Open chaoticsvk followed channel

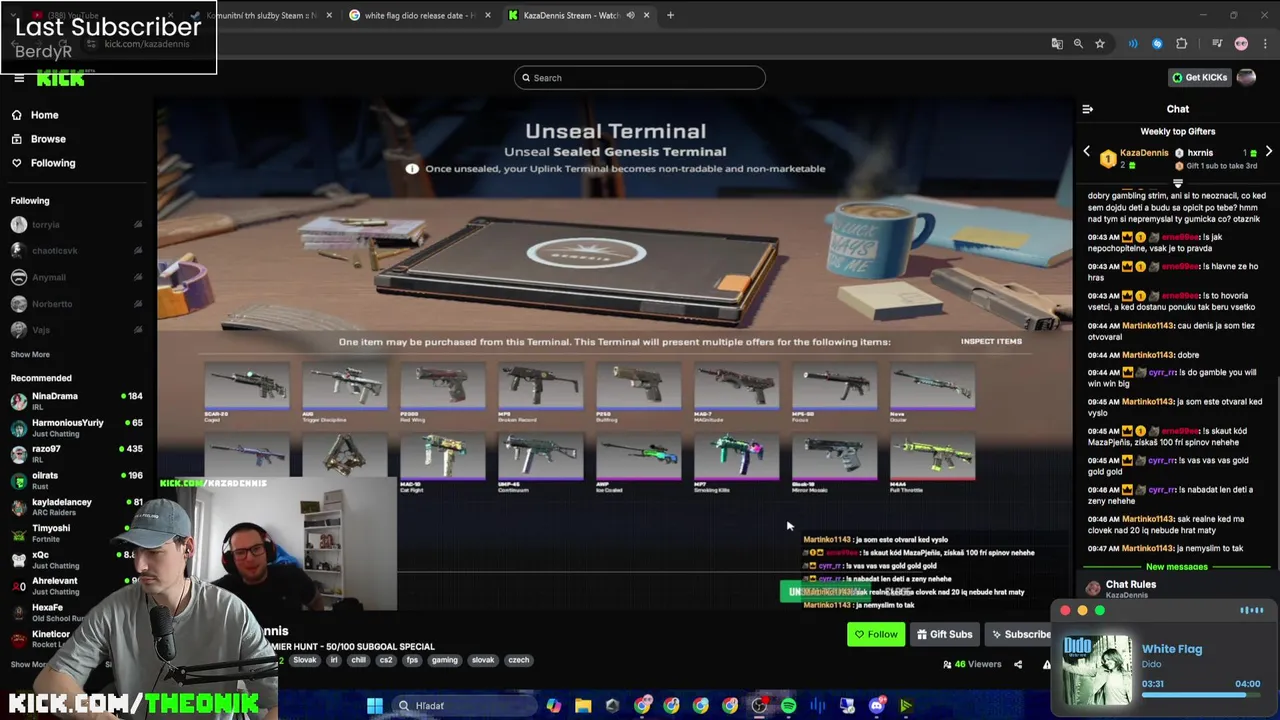pos(76,251)
